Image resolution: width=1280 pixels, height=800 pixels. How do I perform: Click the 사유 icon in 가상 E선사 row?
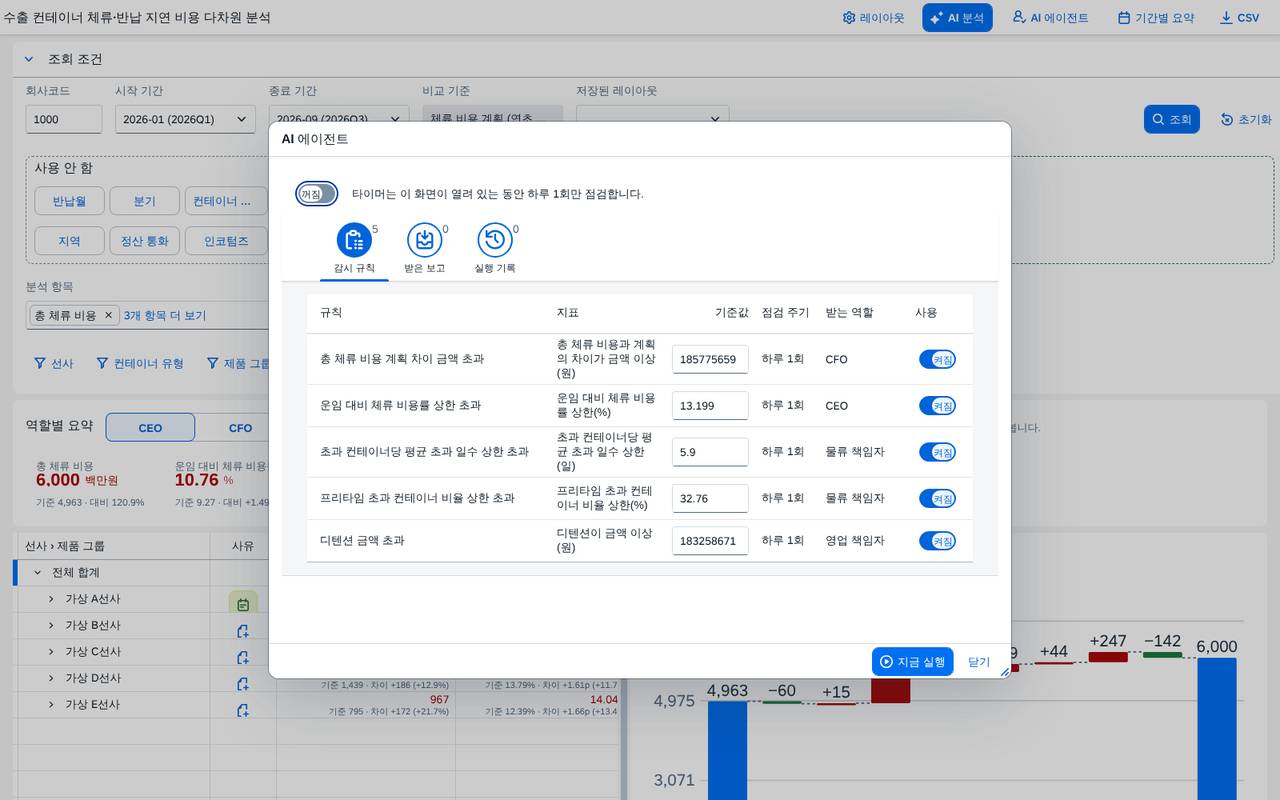242,710
